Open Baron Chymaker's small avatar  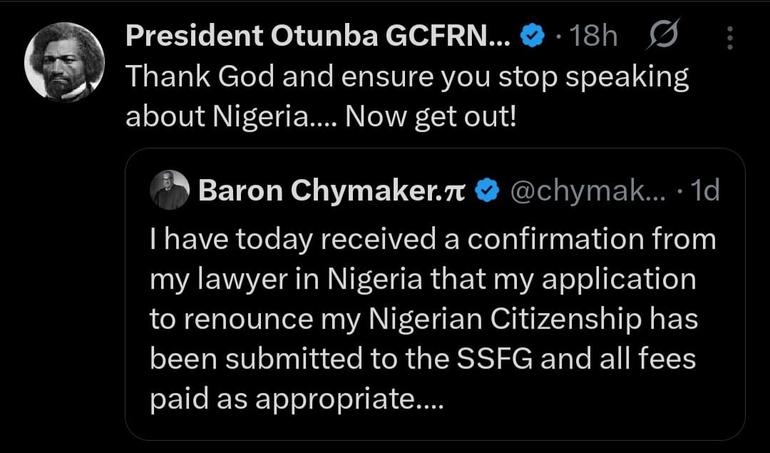pos(169,190)
